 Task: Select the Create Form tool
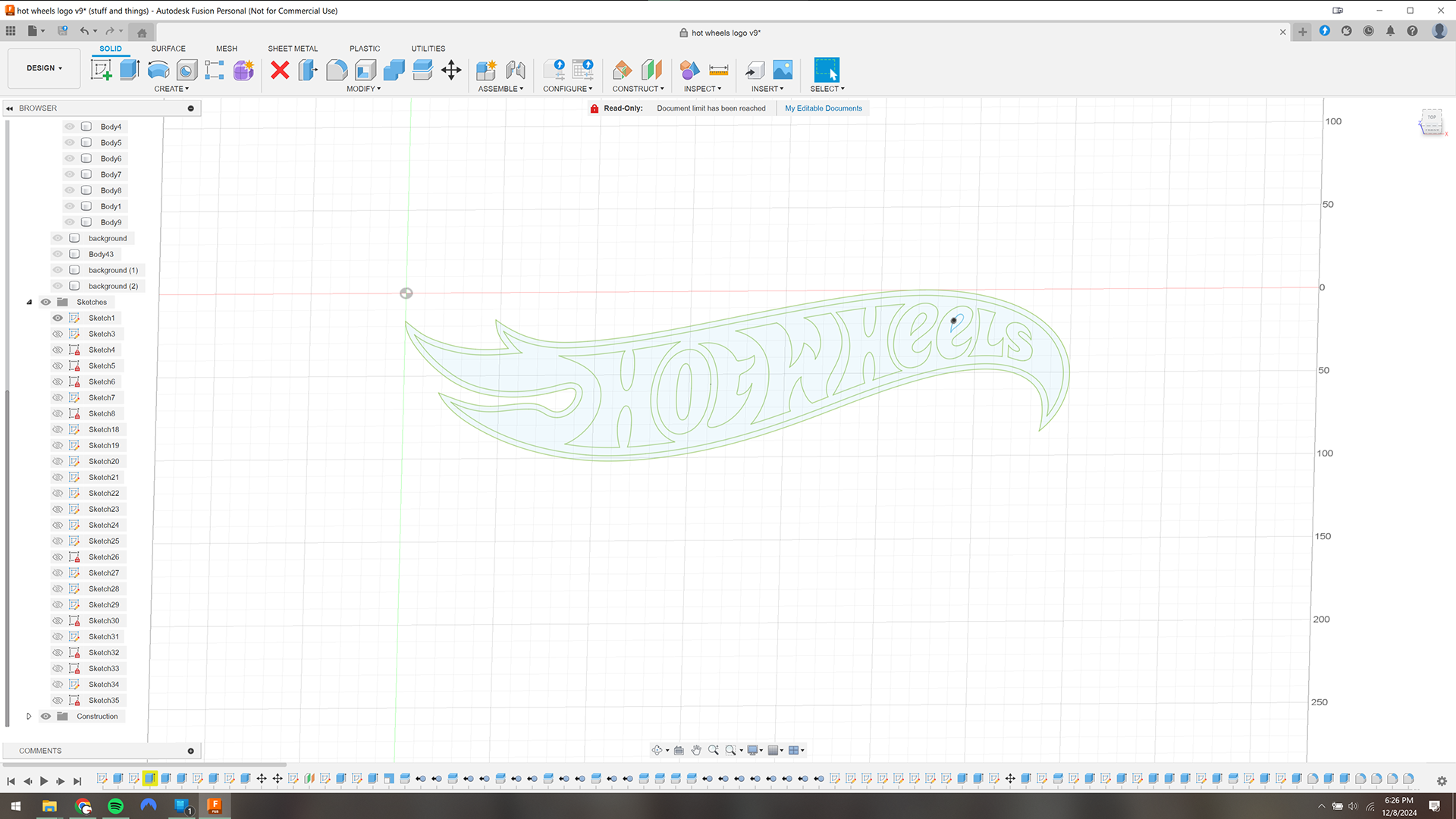(x=243, y=70)
